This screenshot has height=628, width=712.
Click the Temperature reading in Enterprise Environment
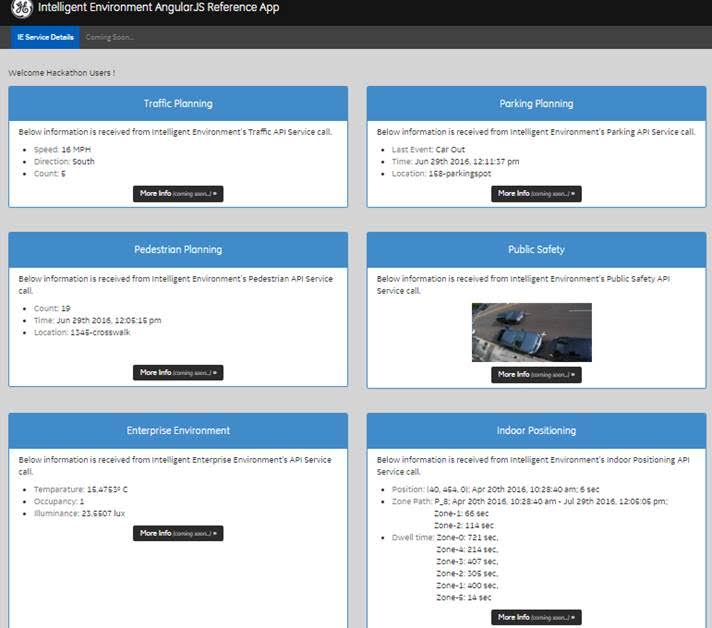pyautogui.click(x=80, y=489)
